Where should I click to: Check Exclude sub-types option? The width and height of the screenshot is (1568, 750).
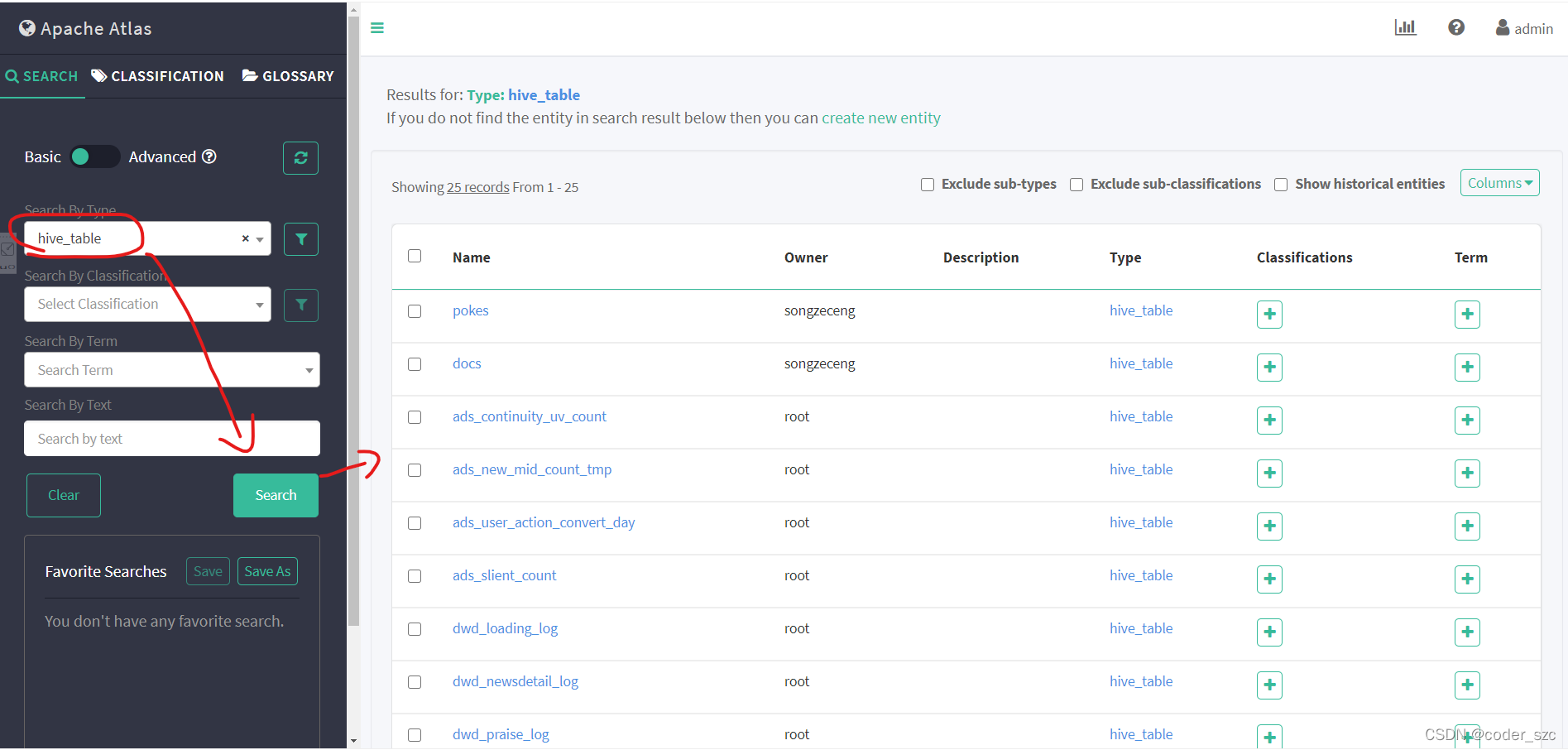928,185
